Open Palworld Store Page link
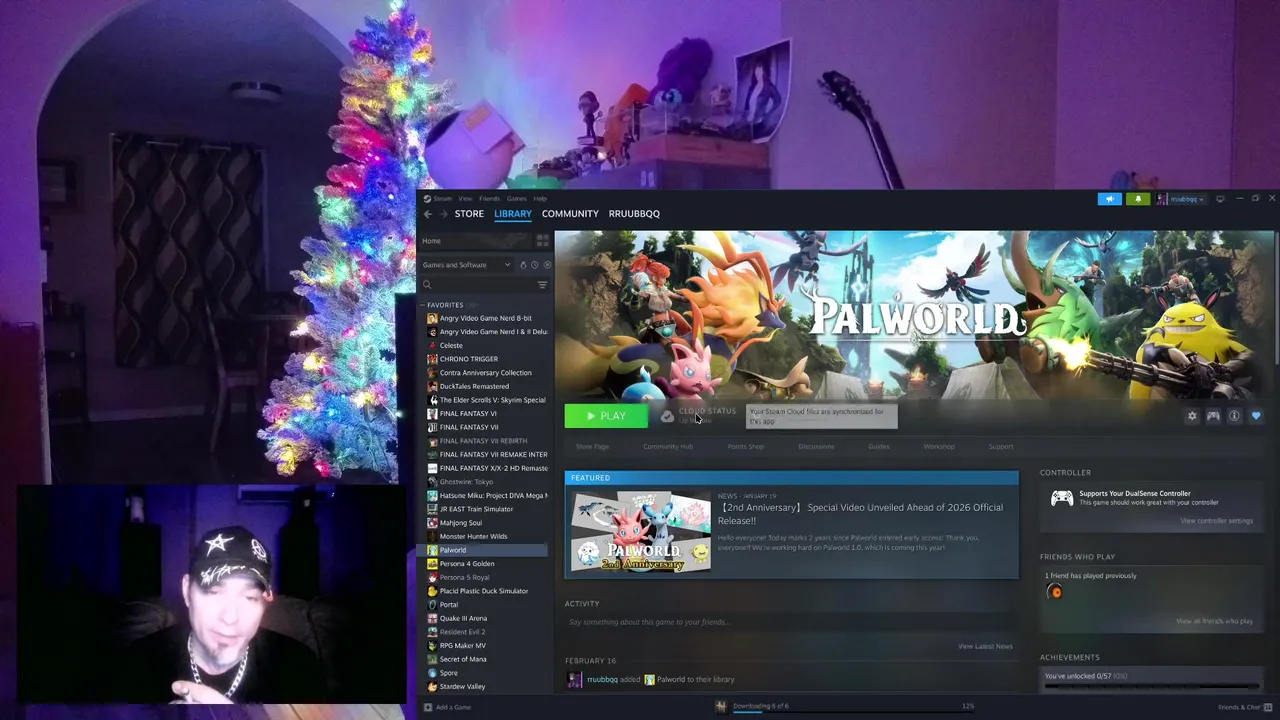This screenshot has height=720, width=1280. (592, 447)
